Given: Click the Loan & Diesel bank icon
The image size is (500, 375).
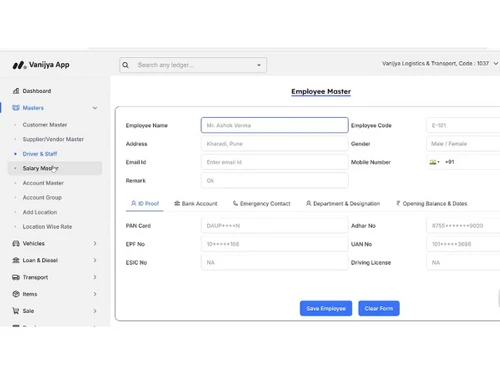Looking at the screenshot, I should [16, 260].
